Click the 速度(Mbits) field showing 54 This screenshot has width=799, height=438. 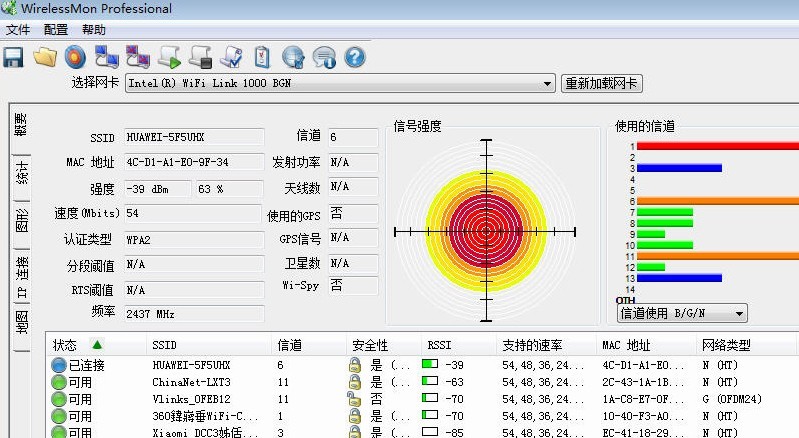click(193, 213)
